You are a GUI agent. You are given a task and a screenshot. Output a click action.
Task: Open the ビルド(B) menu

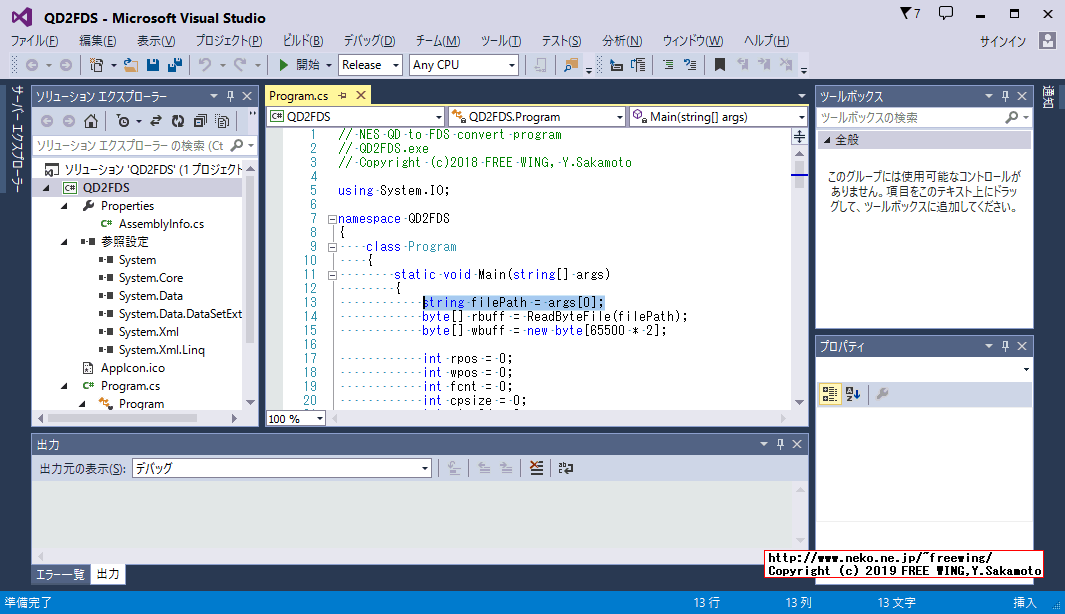[x=302, y=41]
